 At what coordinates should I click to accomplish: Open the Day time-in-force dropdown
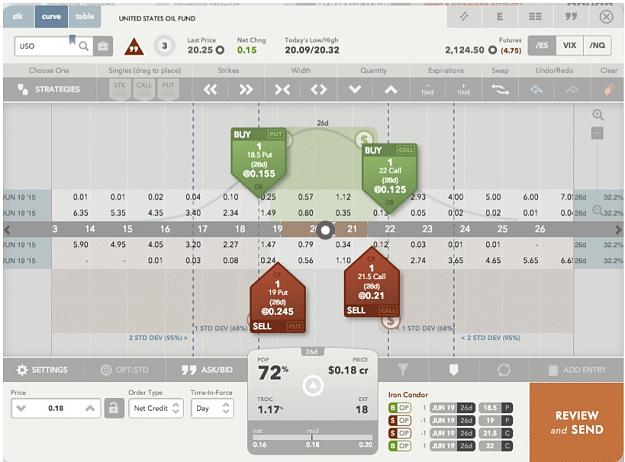[212, 408]
